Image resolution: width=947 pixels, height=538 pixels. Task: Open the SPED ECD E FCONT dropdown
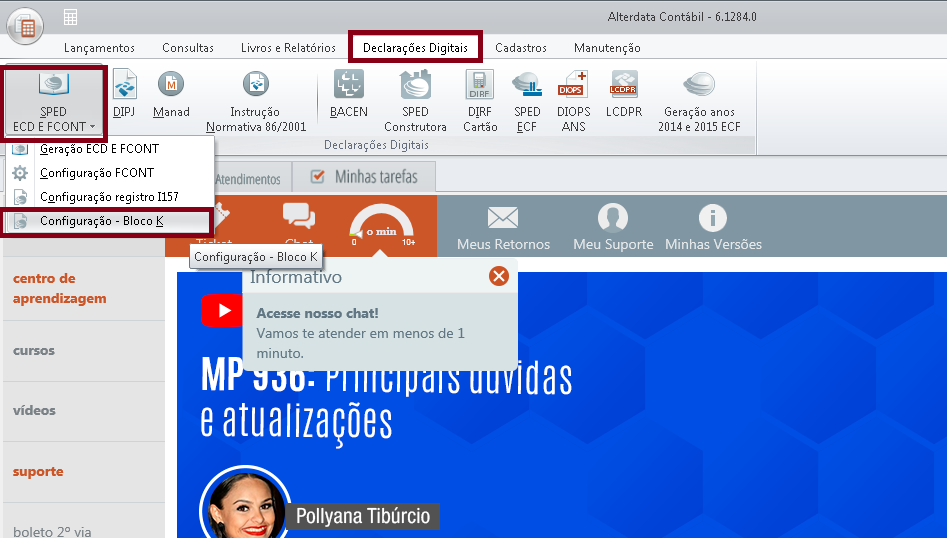pos(54,103)
